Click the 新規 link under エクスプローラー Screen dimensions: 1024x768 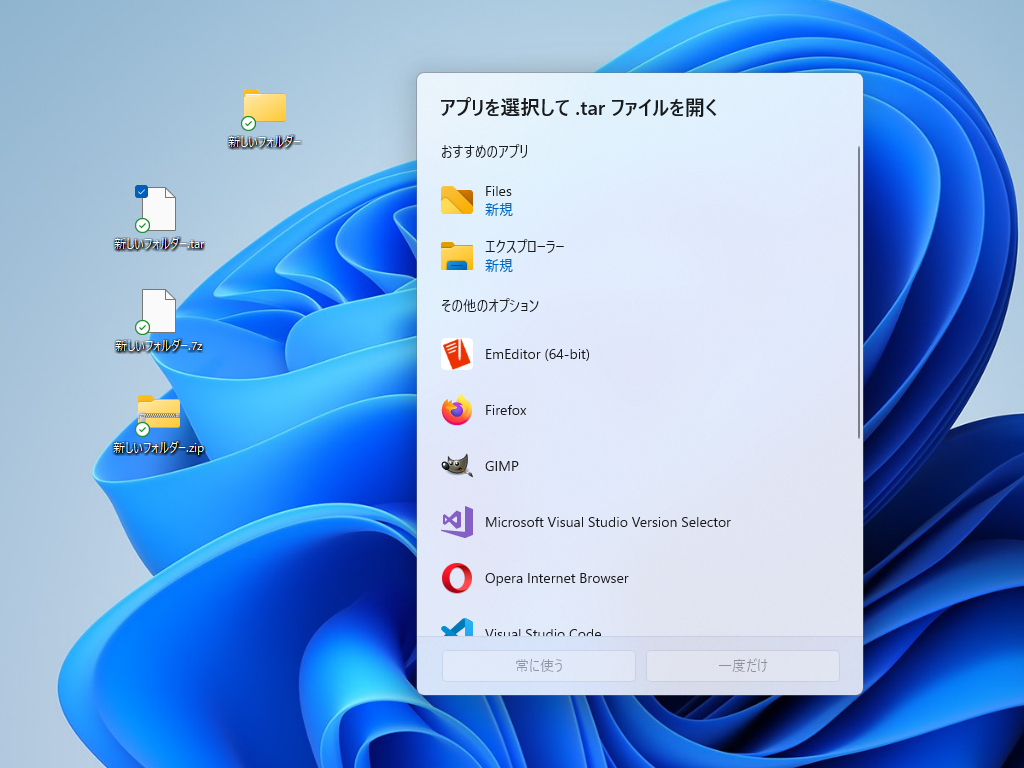pos(498,266)
